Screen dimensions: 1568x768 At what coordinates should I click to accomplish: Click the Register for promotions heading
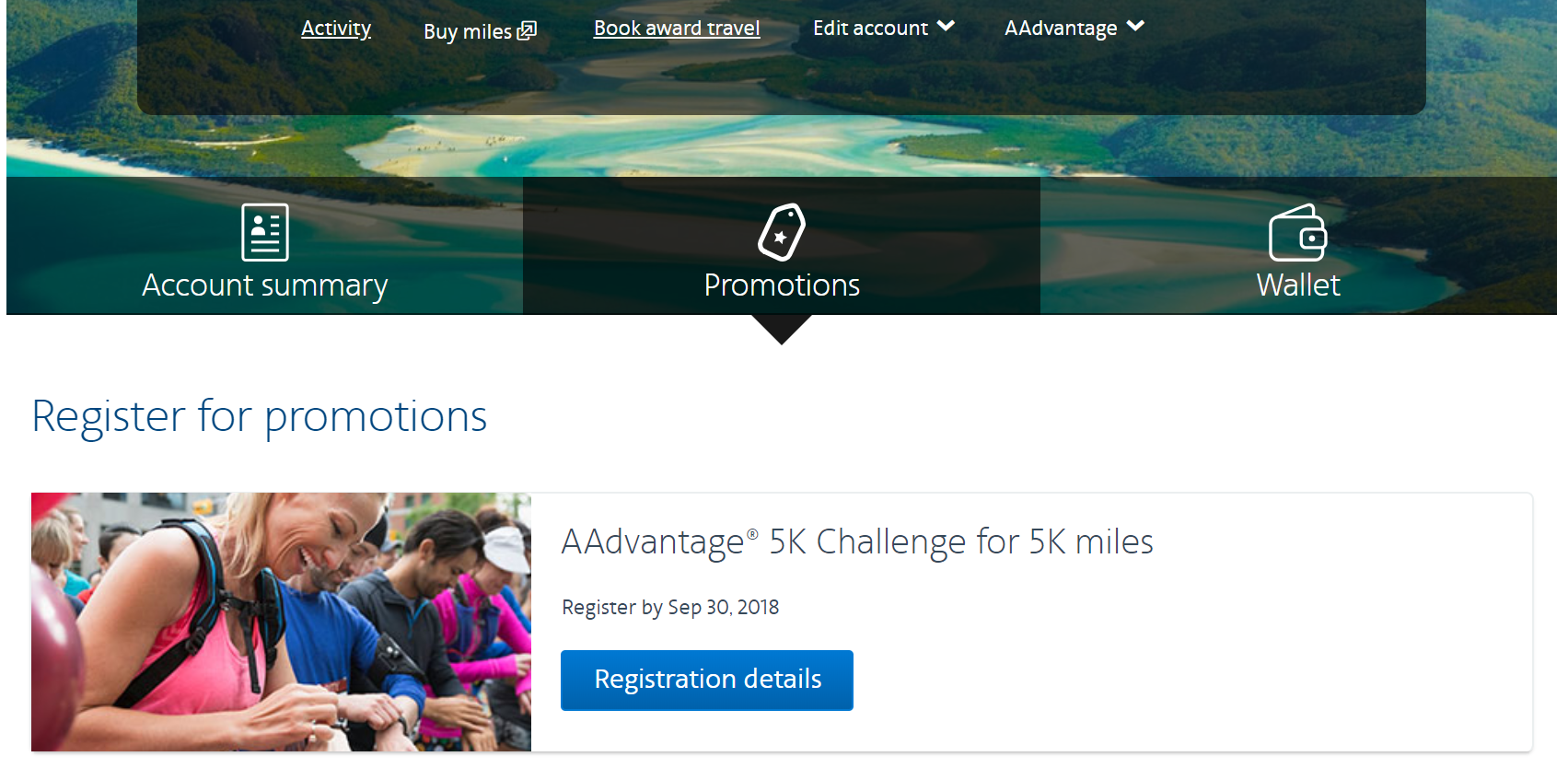pyautogui.click(x=260, y=416)
